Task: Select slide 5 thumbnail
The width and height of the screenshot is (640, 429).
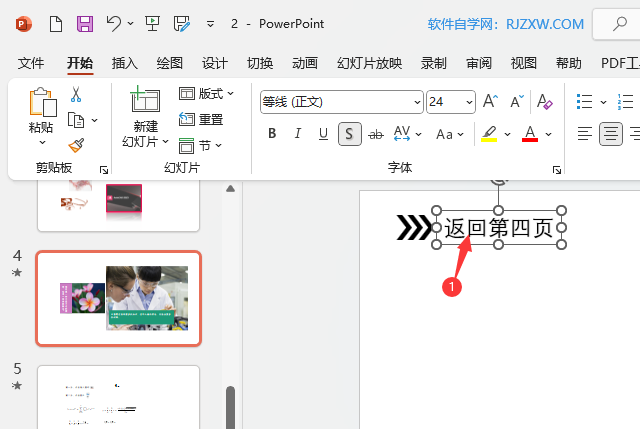Action: 118,397
